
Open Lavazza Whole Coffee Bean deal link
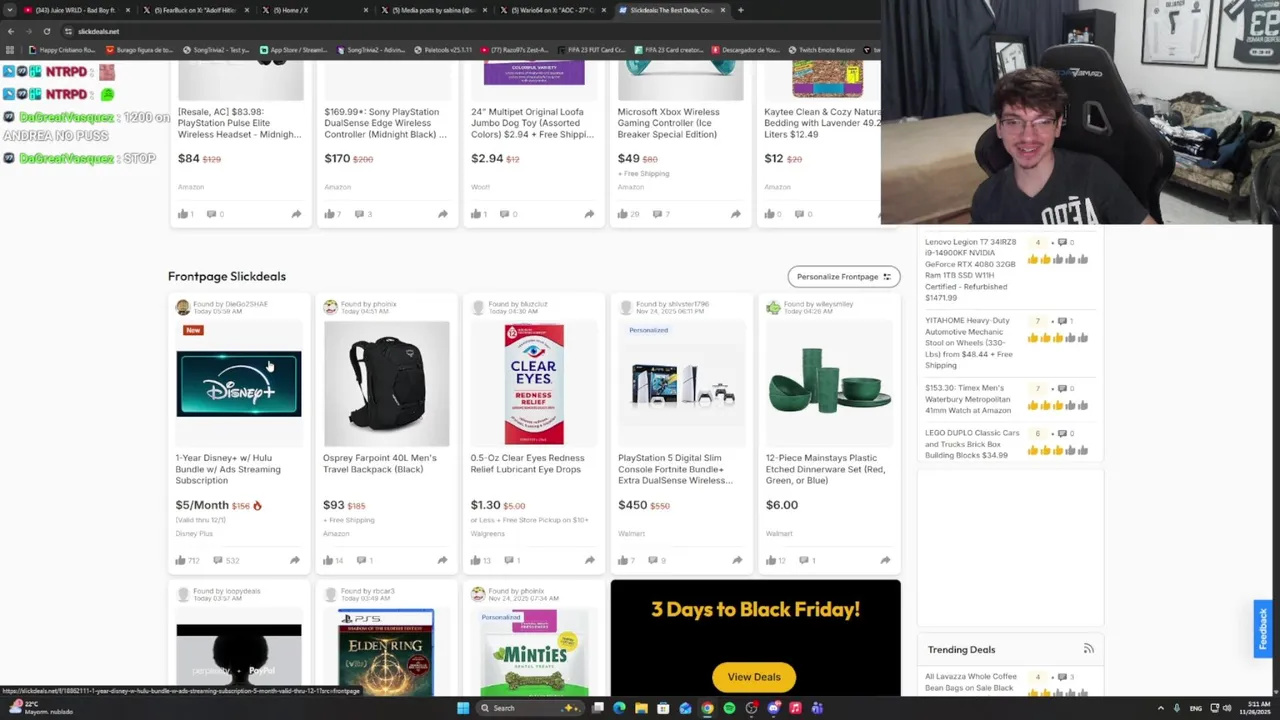click(x=970, y=682)
